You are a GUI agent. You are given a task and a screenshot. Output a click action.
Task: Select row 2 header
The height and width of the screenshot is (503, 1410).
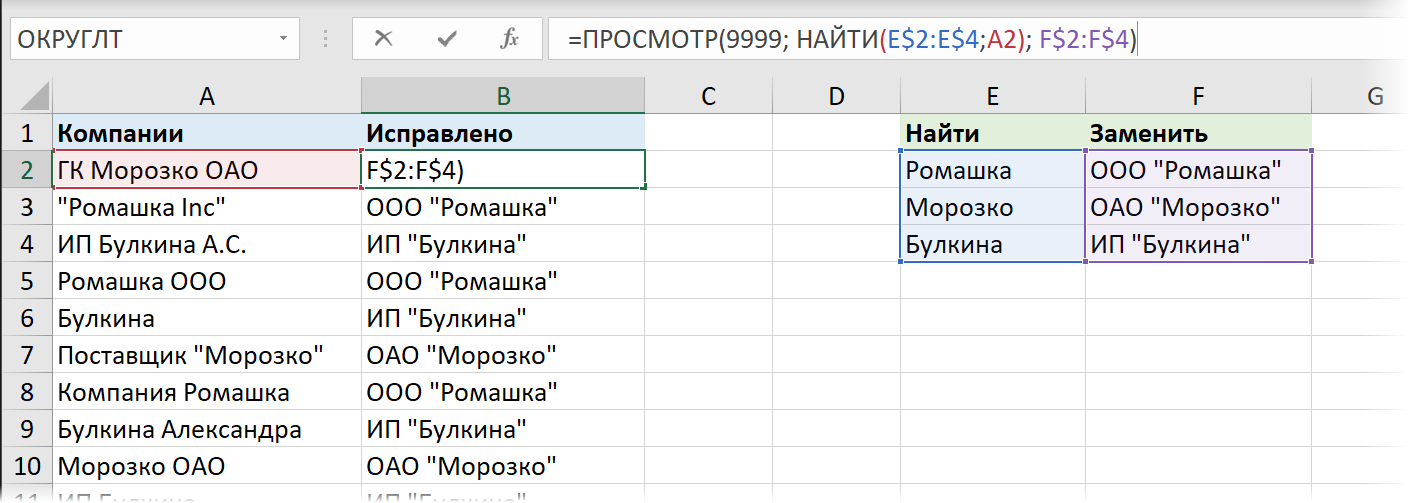26,170
